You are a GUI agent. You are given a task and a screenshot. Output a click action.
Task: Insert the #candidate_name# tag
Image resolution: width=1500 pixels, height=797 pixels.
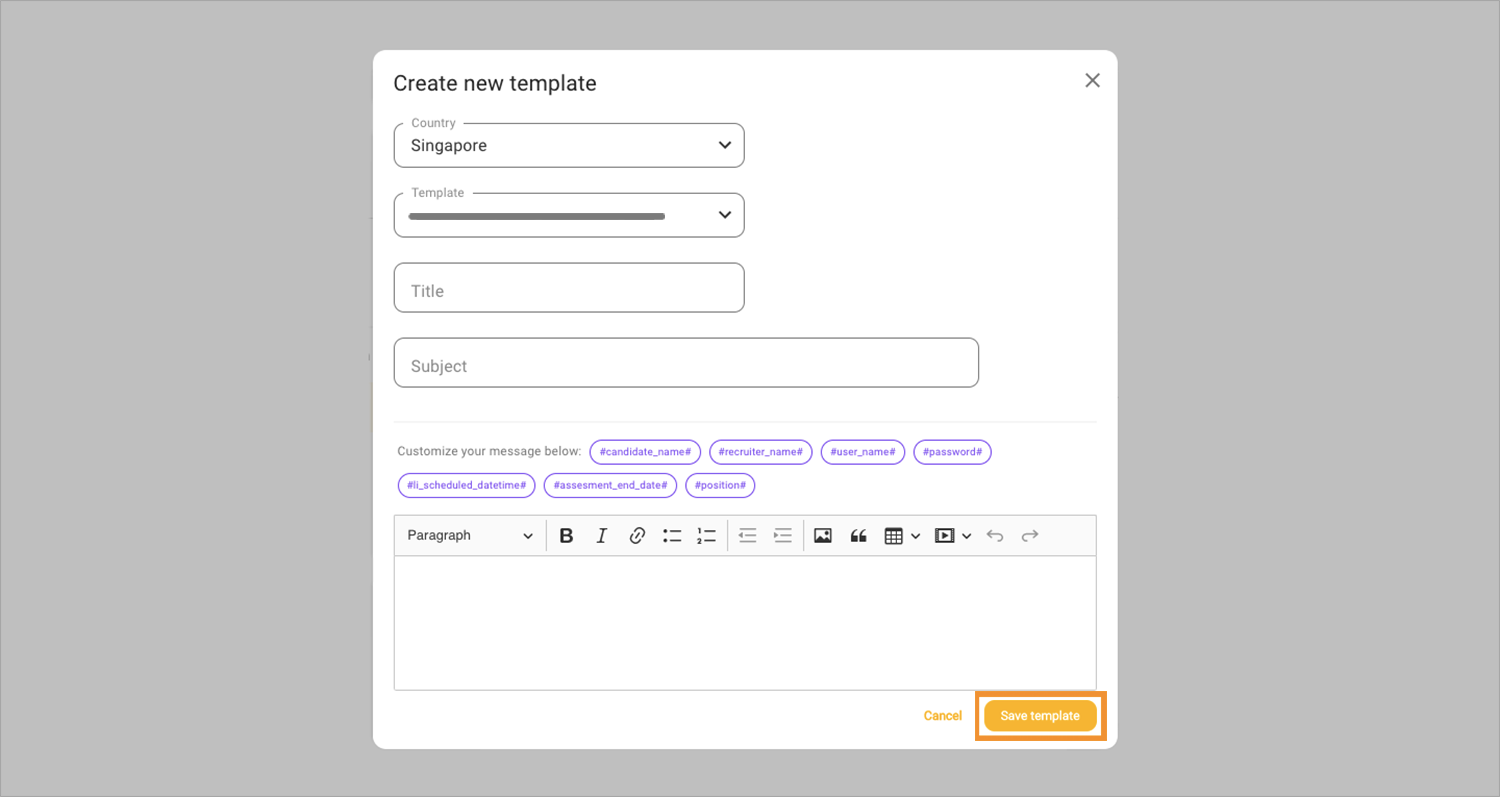pyautogui.click(x=645, y=452)
